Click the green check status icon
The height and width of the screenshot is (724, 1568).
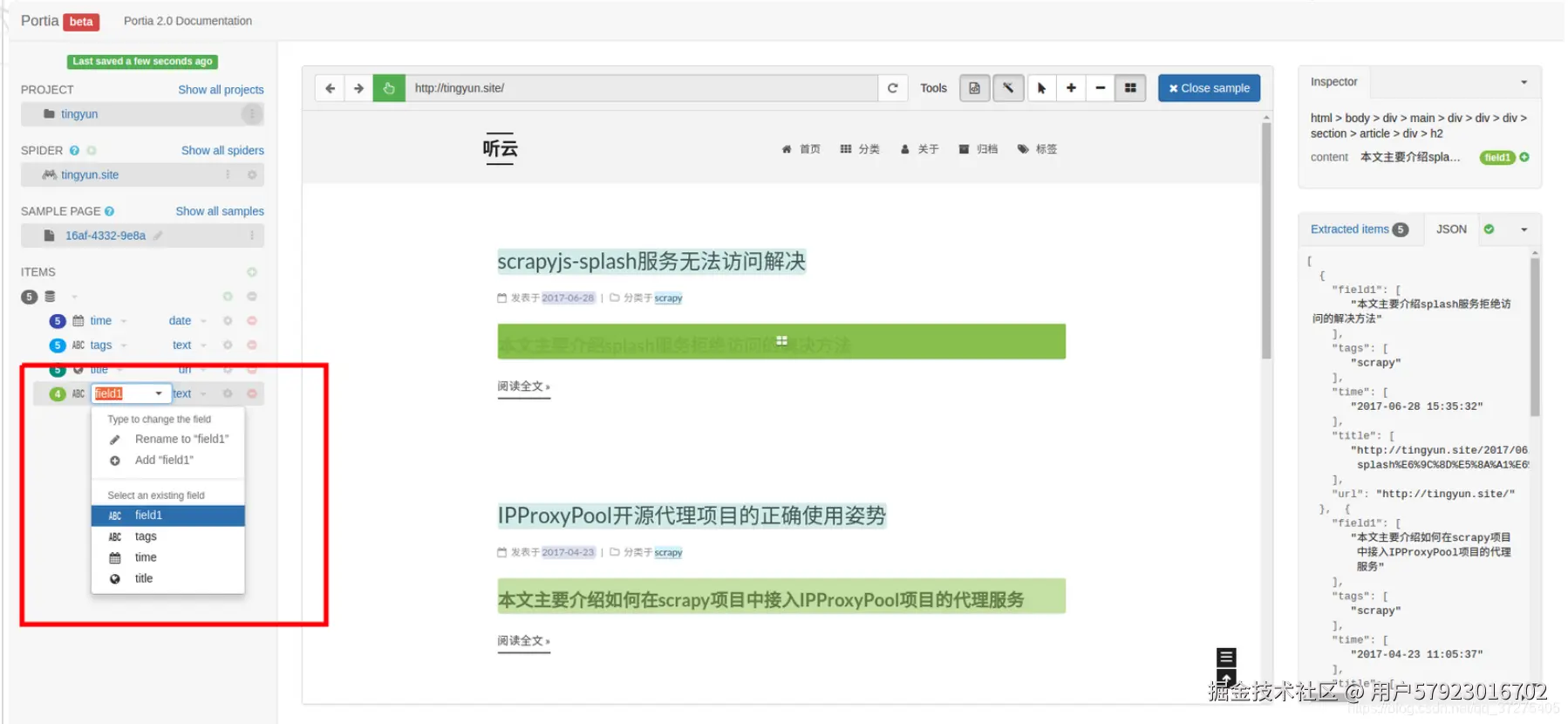click(x=1489, y=229)
